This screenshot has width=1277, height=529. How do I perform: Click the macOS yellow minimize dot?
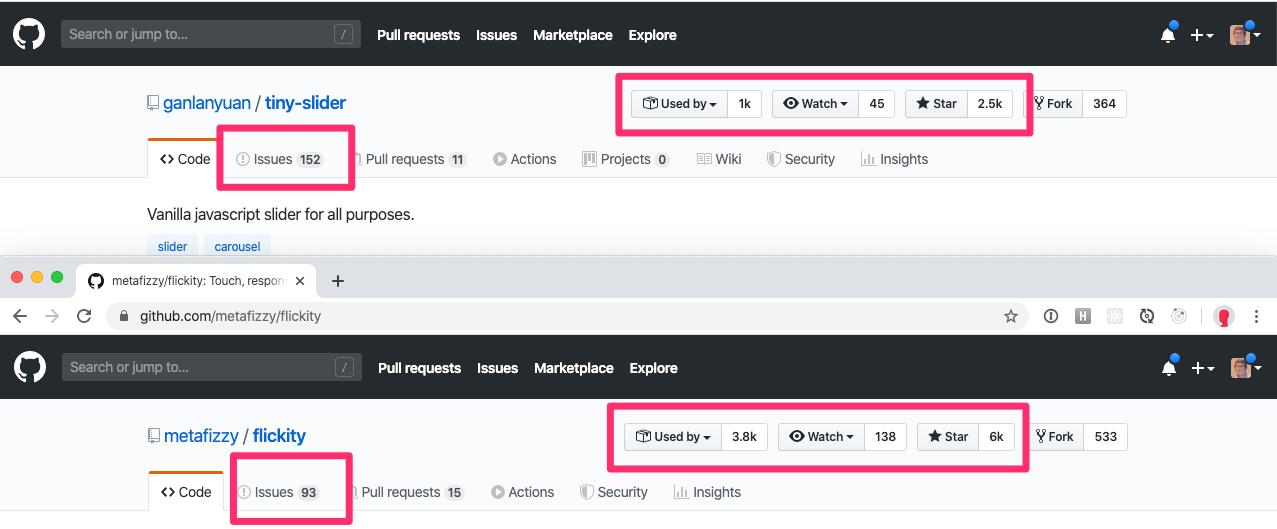37,277
